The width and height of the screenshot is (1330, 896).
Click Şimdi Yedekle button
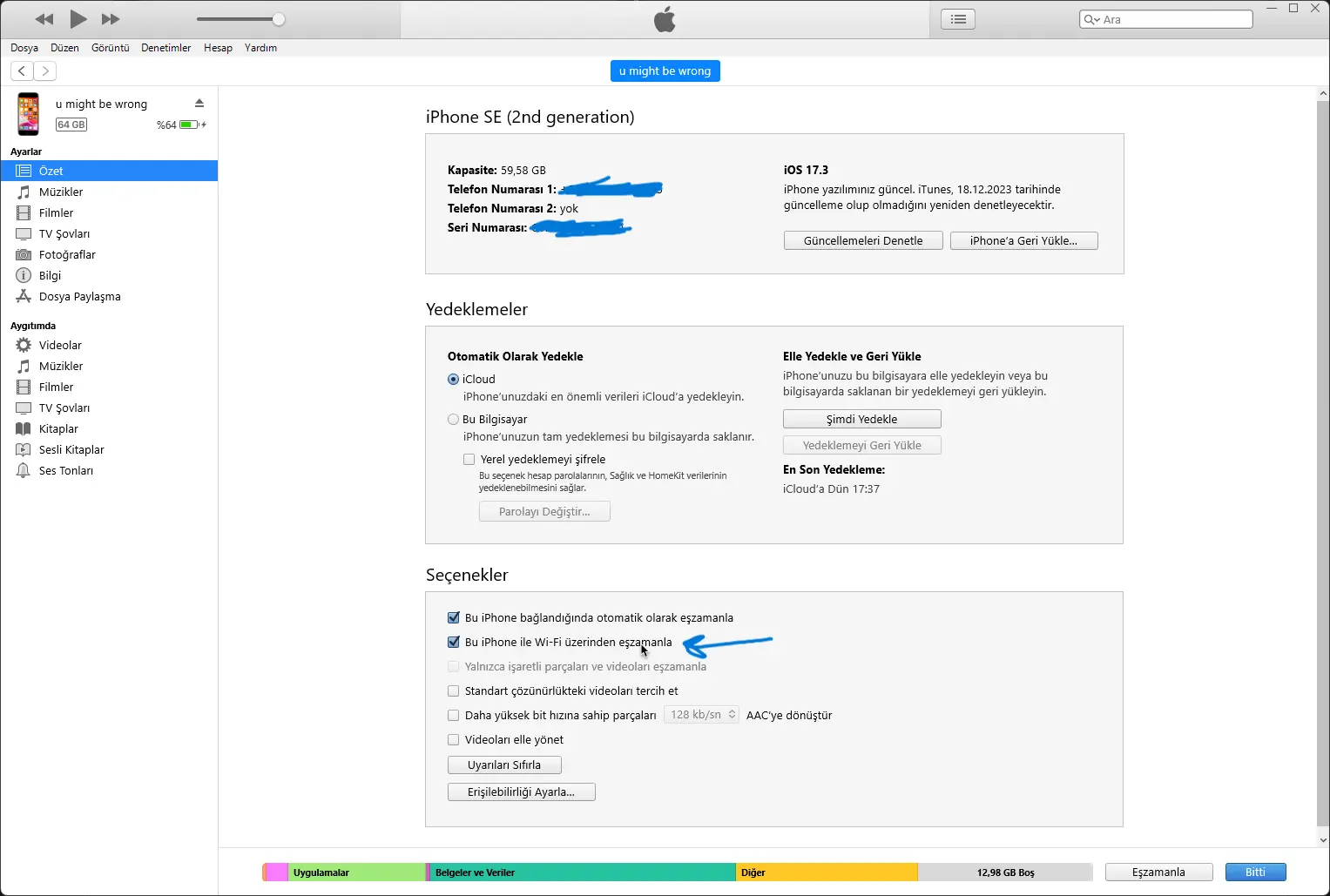click(861, 419)
